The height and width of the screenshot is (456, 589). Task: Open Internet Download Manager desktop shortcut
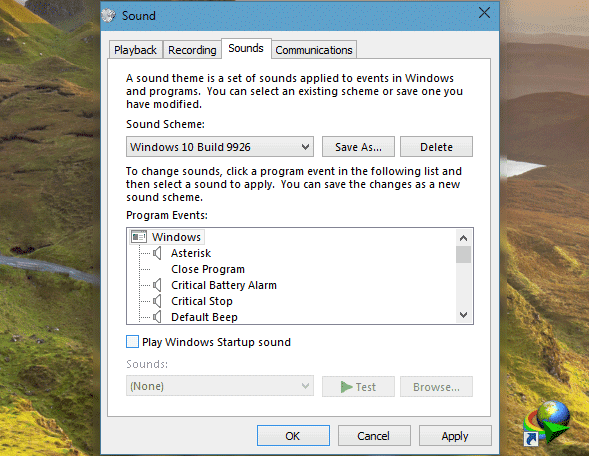click(547, 423)
